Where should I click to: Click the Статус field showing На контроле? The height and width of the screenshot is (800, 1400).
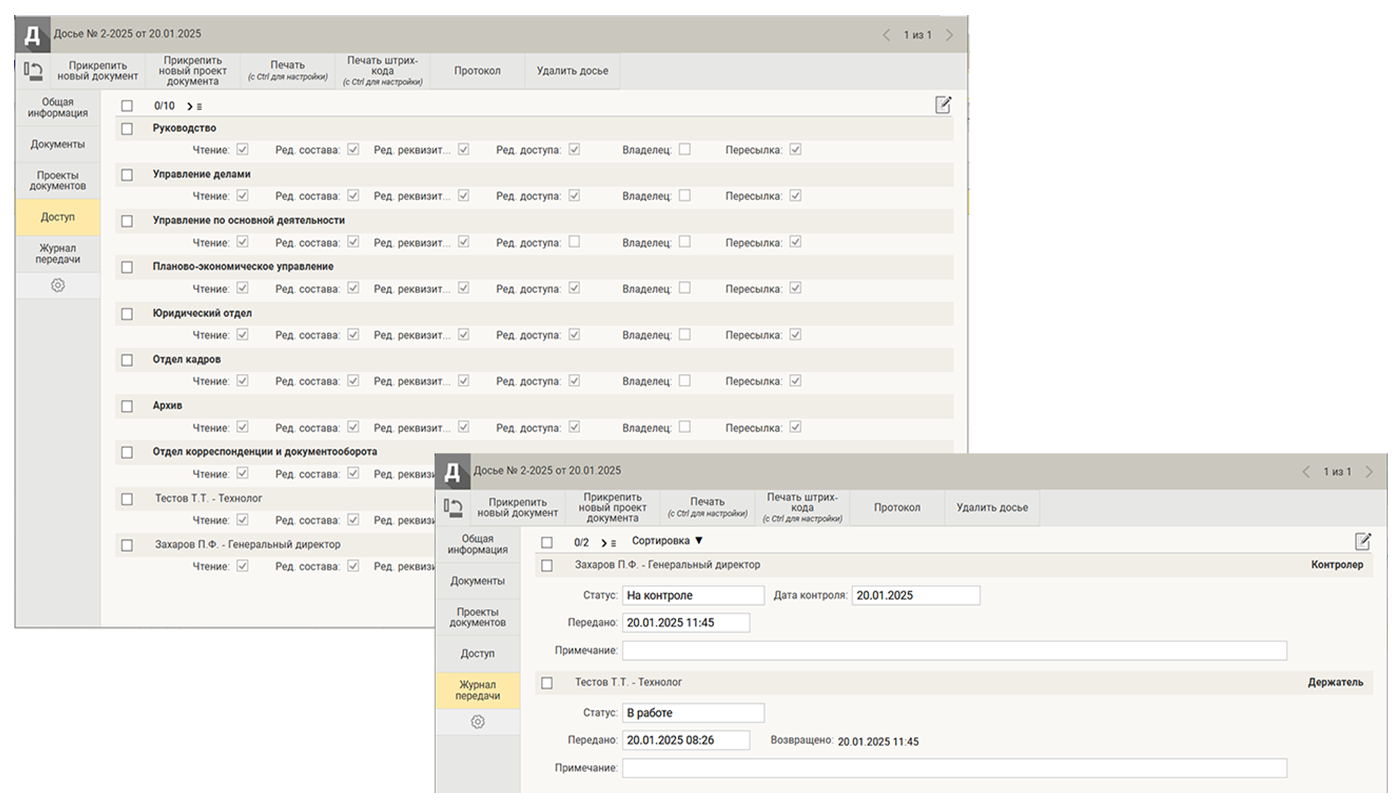click(x=693, y=595)
